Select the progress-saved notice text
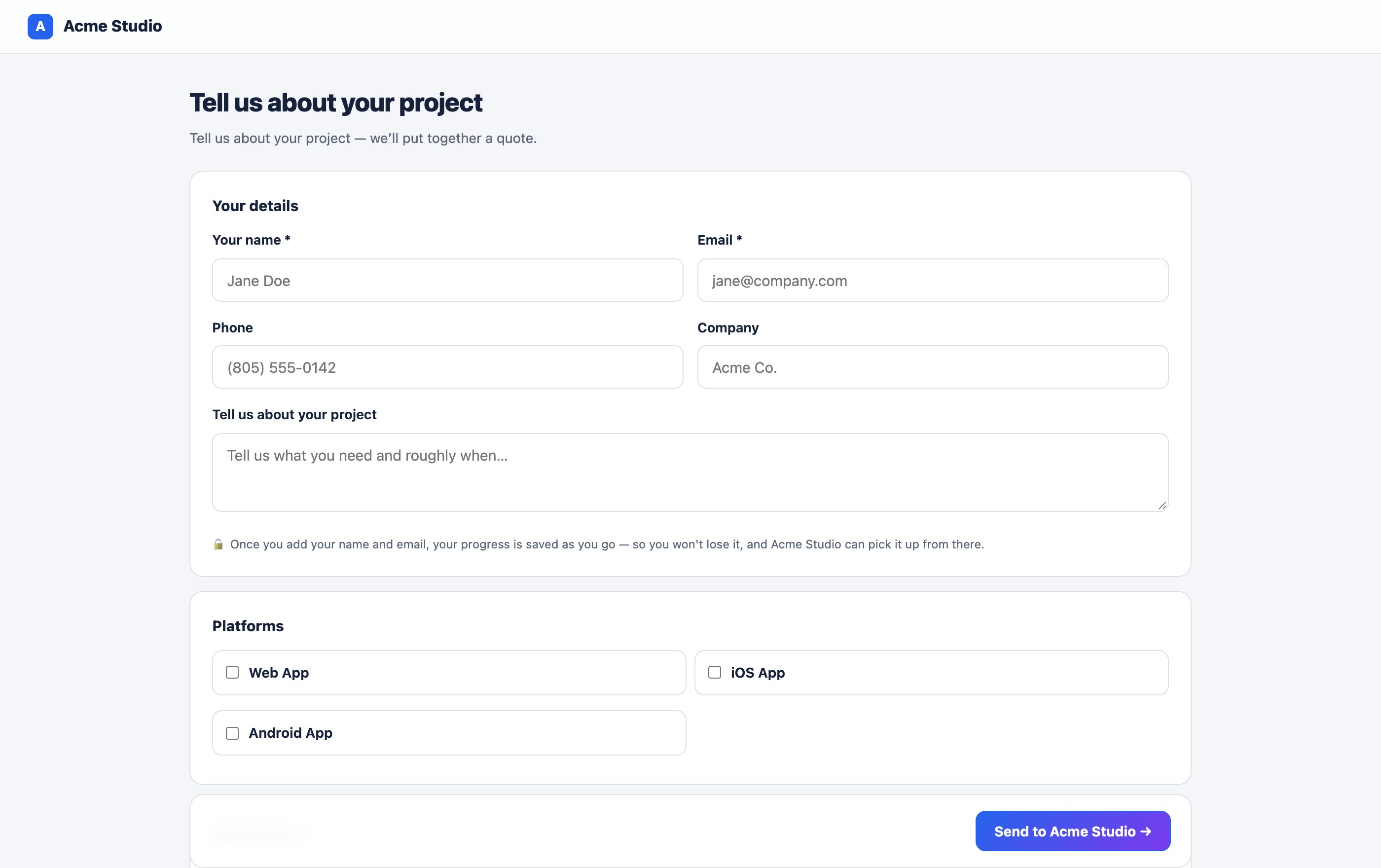The height and width of the screenshot is (868, 1381). (x=607, y=544)
